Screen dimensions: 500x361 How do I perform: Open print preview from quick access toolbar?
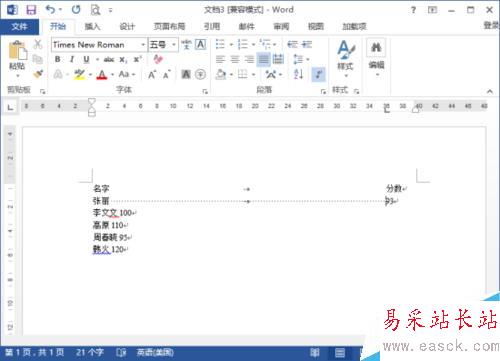tap(95, 10)
